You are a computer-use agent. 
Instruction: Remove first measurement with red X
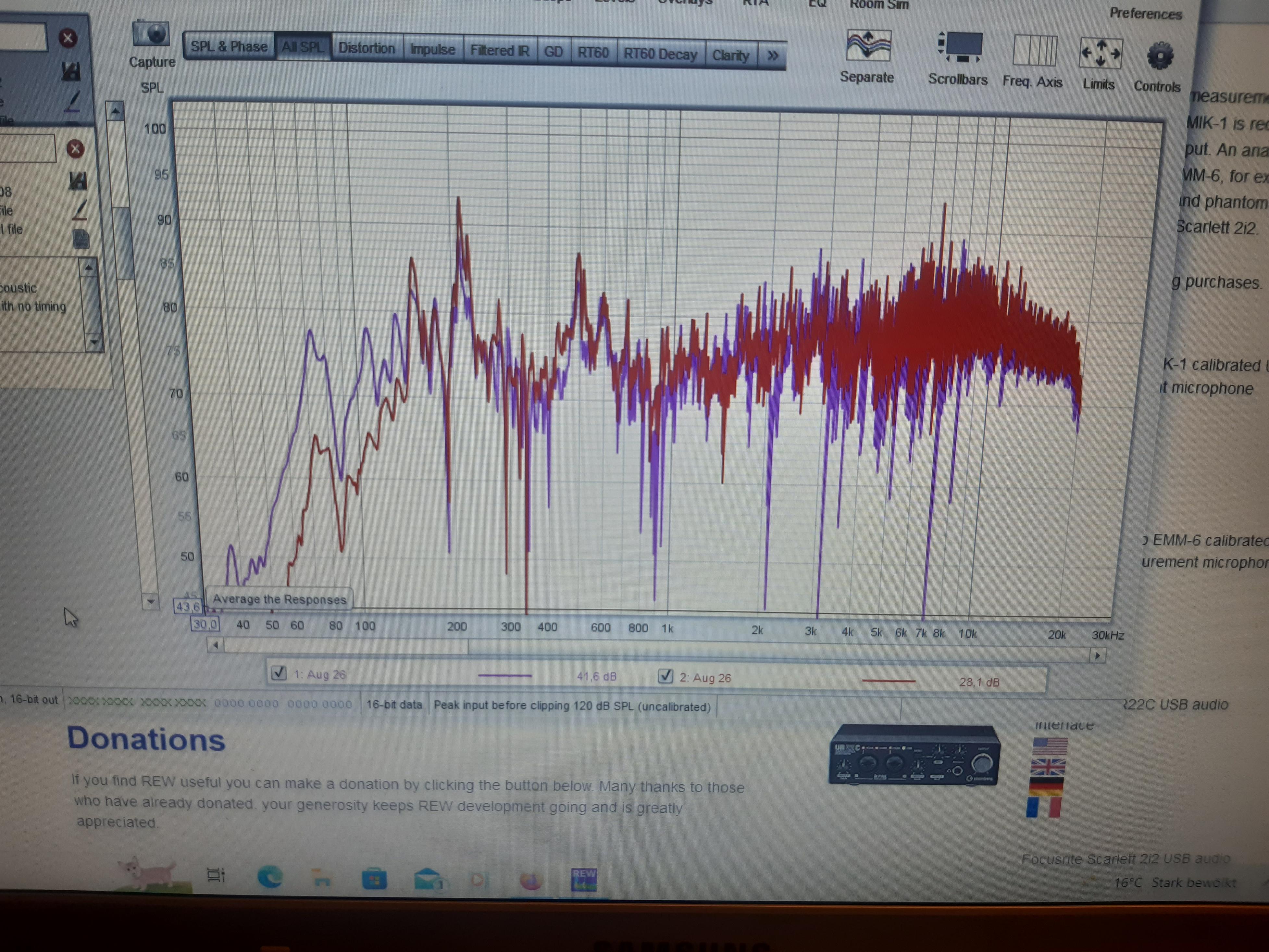click(x=68, y=38)
